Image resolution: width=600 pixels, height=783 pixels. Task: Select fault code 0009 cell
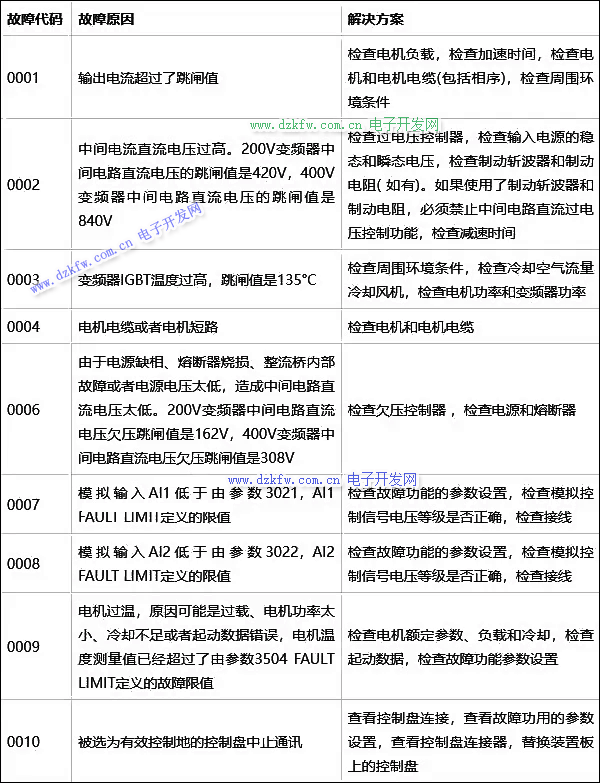point(24,647)
